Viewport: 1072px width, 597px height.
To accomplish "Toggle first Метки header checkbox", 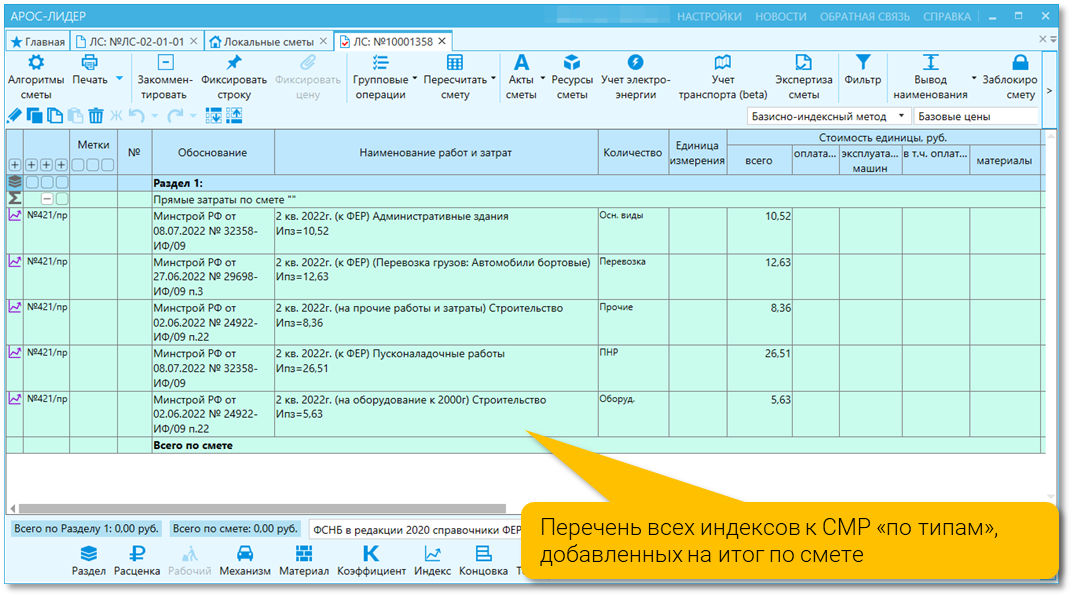I will coord(78,165).
